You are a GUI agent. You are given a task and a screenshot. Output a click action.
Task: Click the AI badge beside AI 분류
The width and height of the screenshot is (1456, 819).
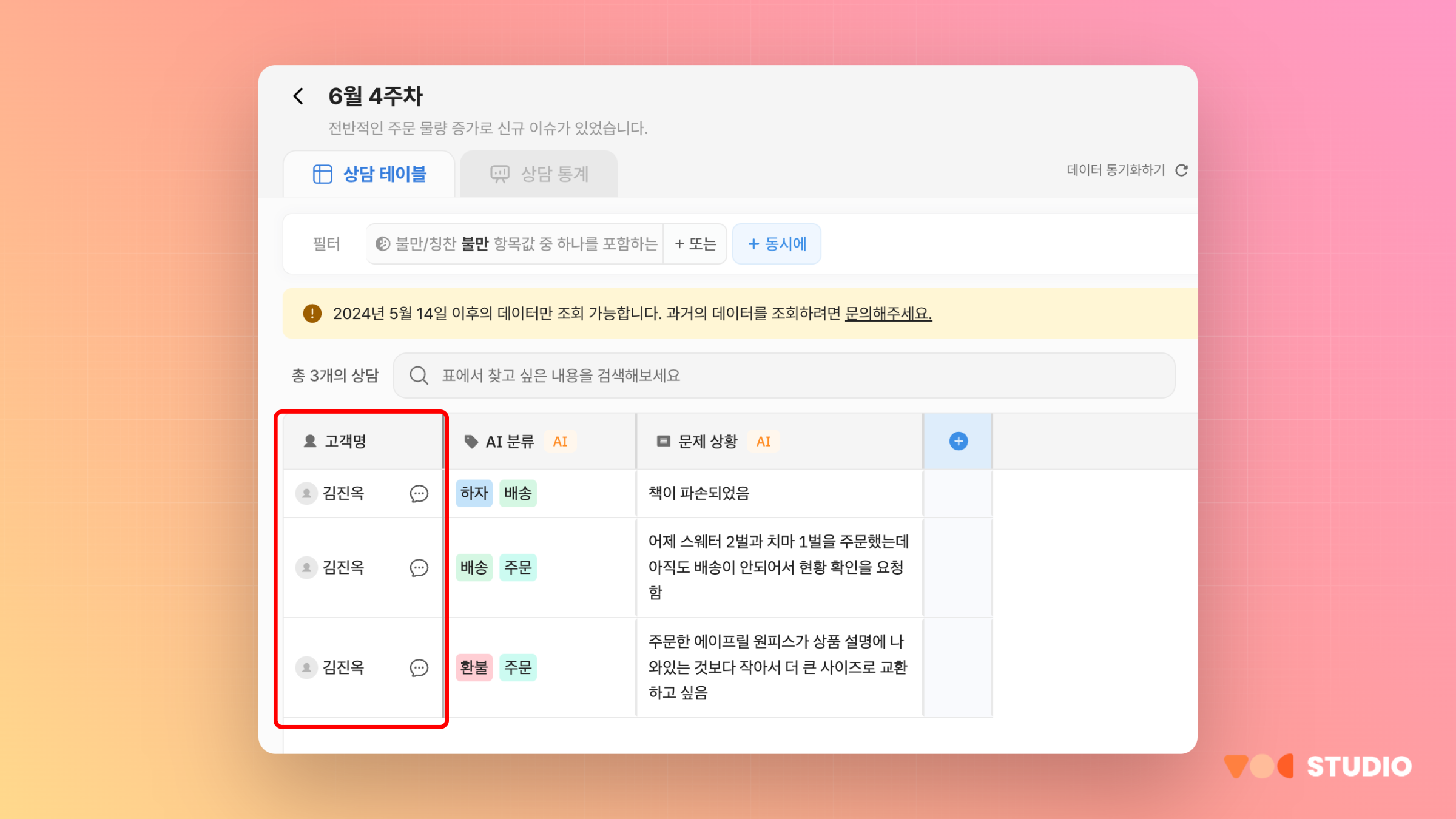560,442
